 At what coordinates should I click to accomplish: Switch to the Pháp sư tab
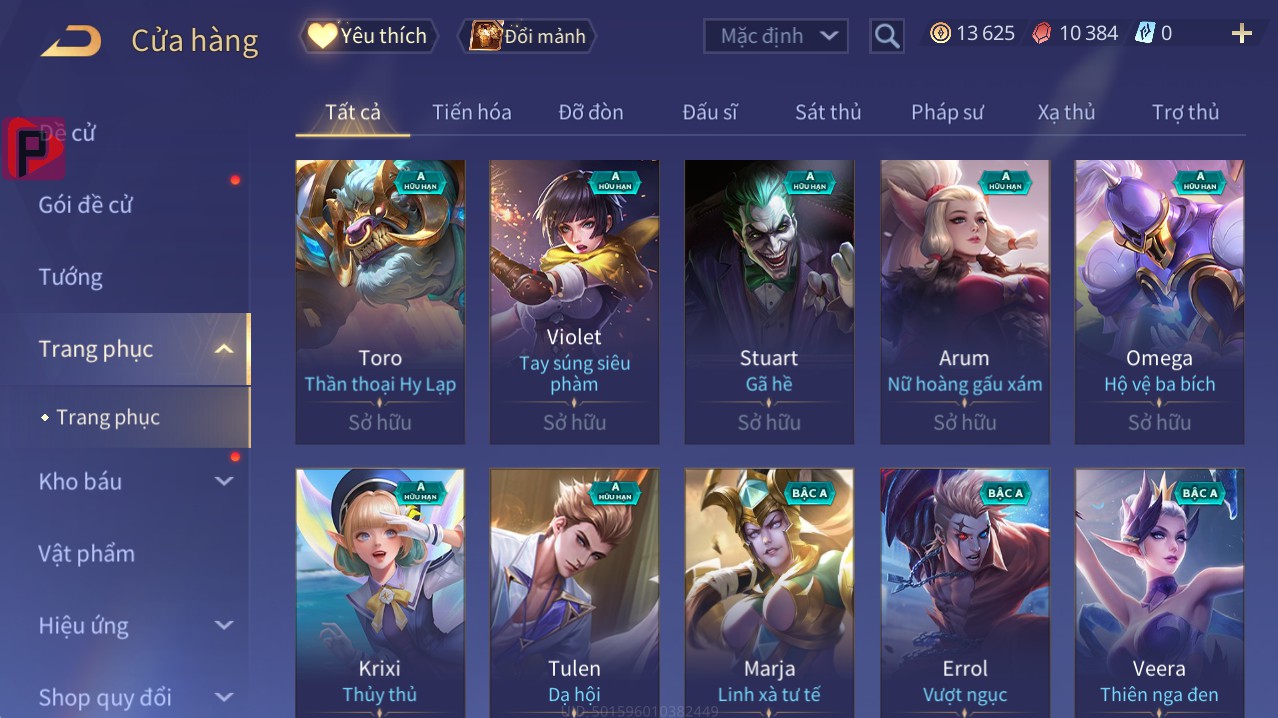[947, 112]
